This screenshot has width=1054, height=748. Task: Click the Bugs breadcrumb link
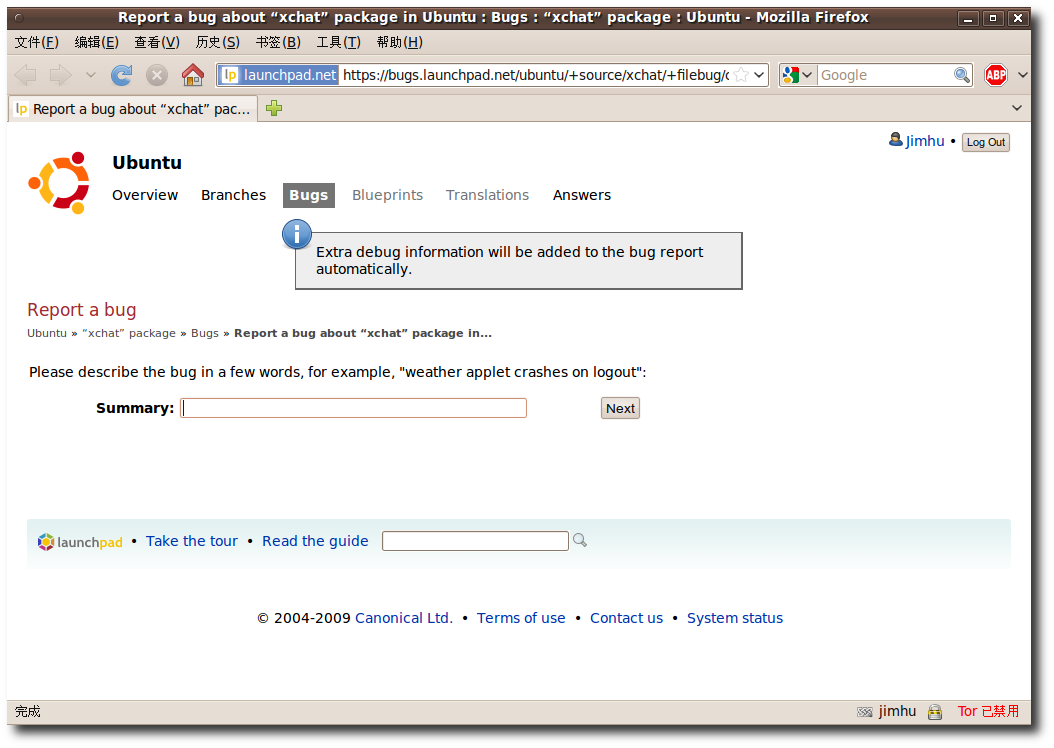[x=204, y=333]
